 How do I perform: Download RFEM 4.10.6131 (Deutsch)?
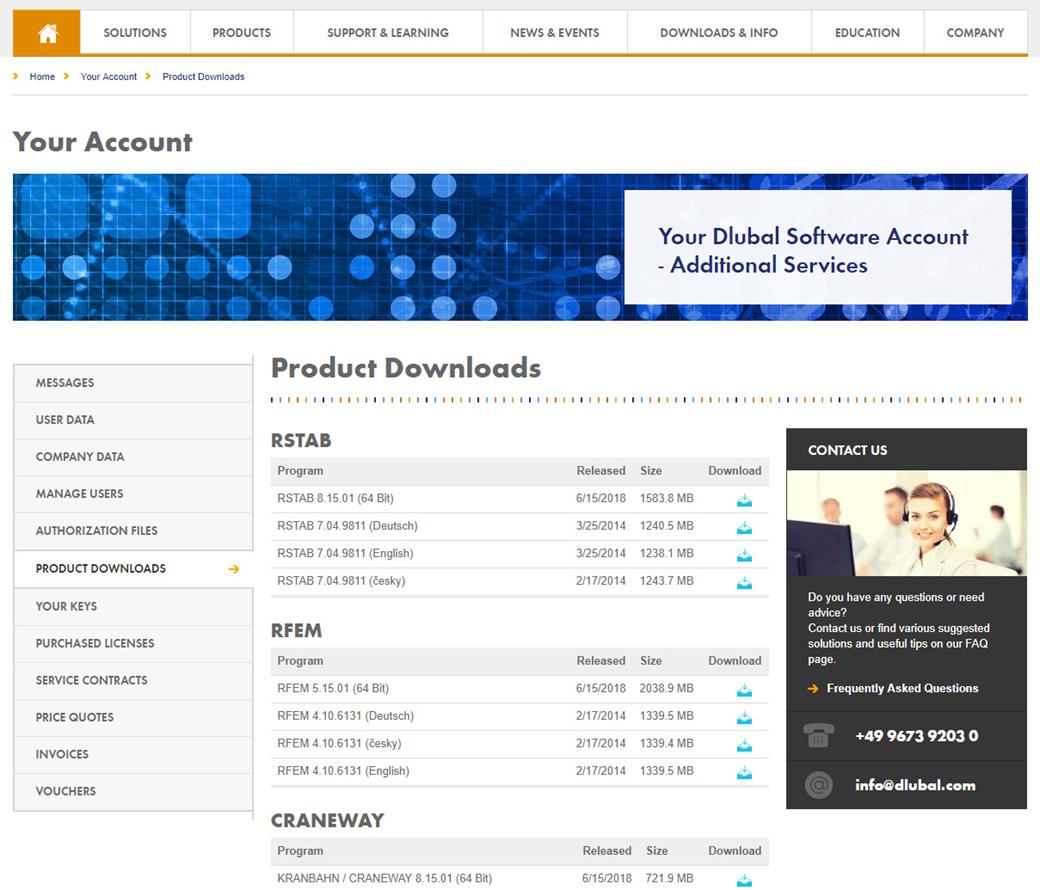click(744, 717)
